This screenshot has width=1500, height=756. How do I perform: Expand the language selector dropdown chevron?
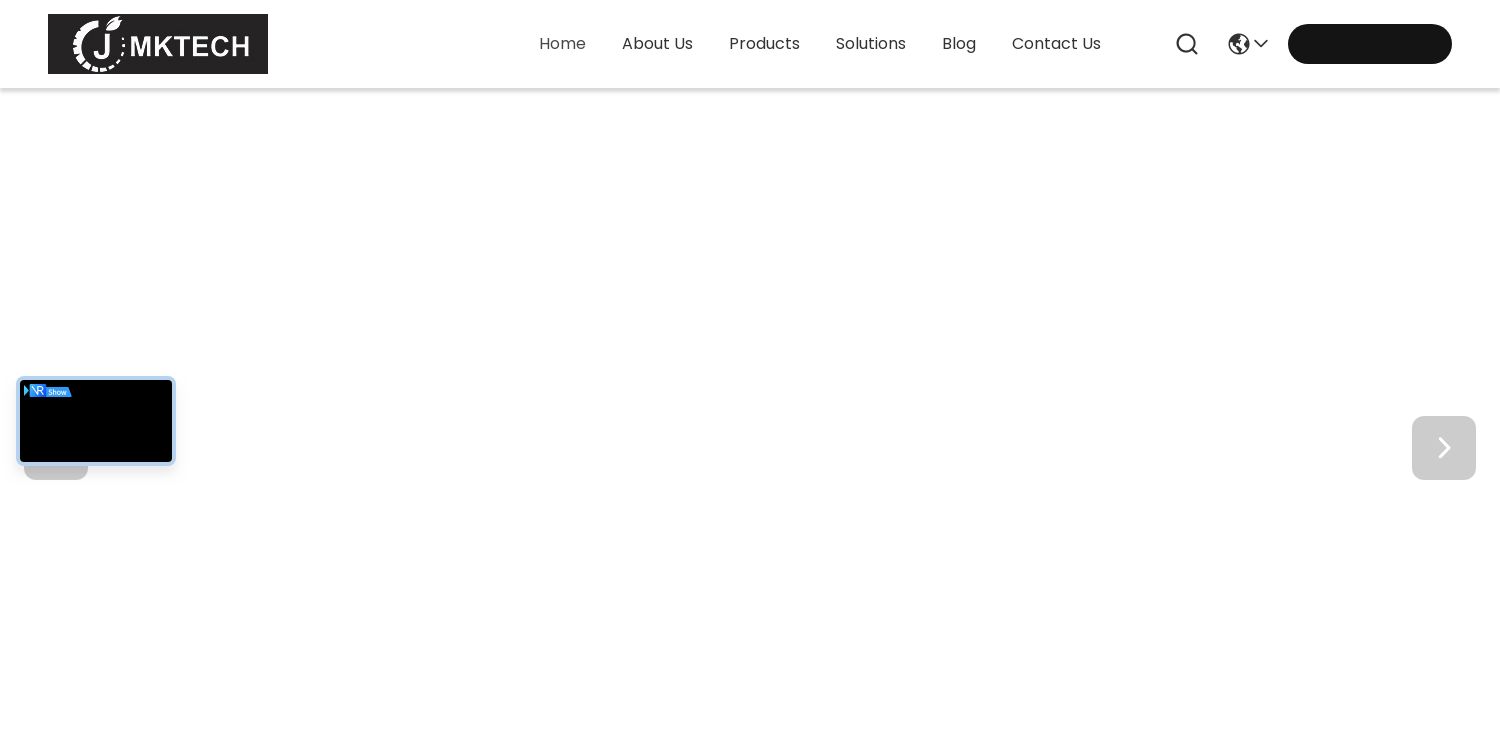(x=1261, y=44)
